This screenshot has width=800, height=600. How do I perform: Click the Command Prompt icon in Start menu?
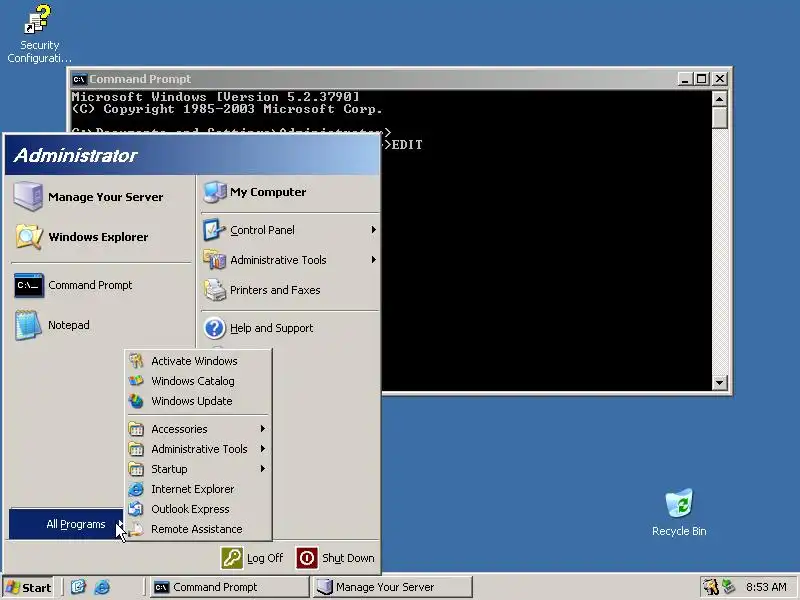pyautogui.click(x=28, y=285)
